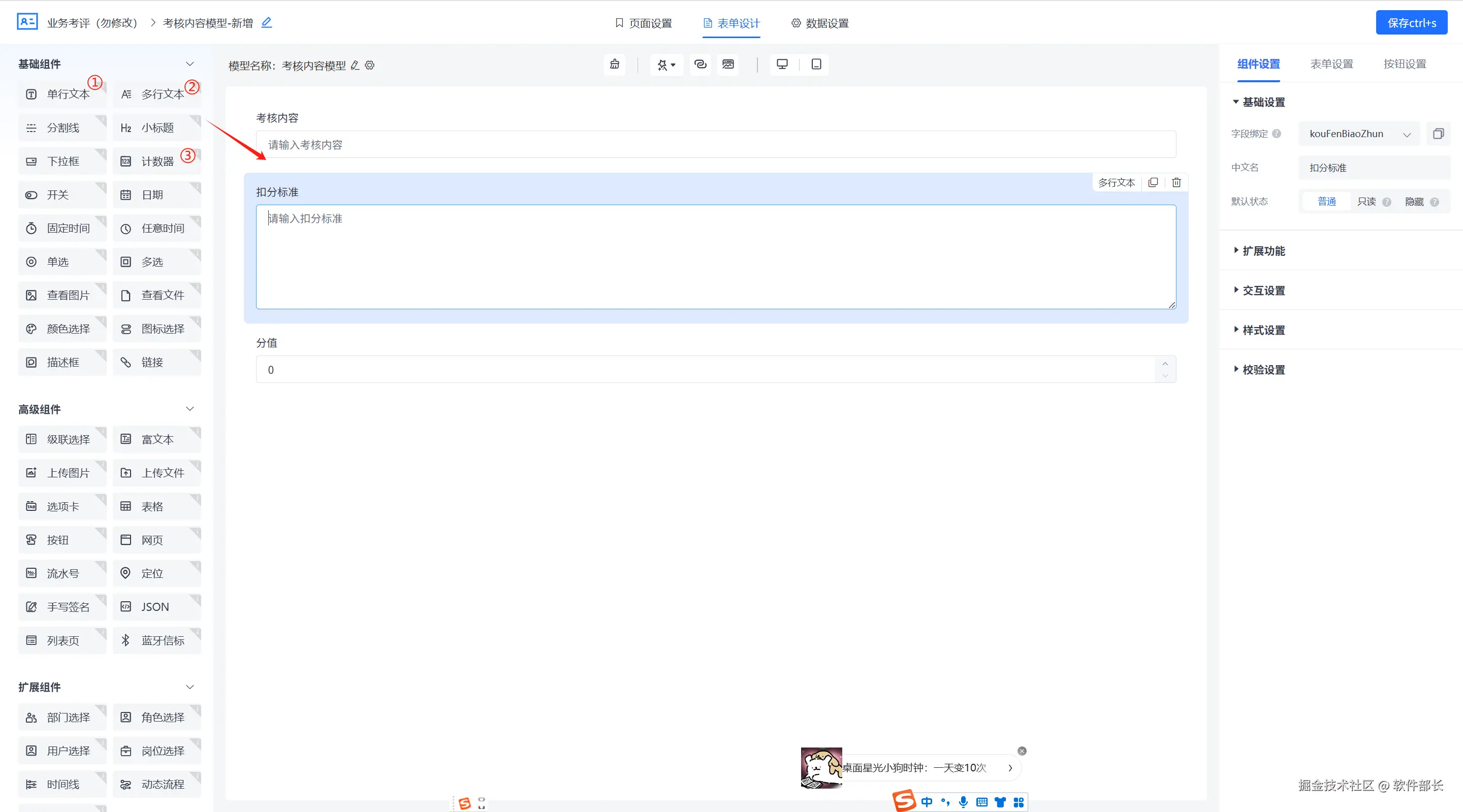Collapse the 高级组件 component group
This screenshot has width=1463, height=812.
(189, 409)
